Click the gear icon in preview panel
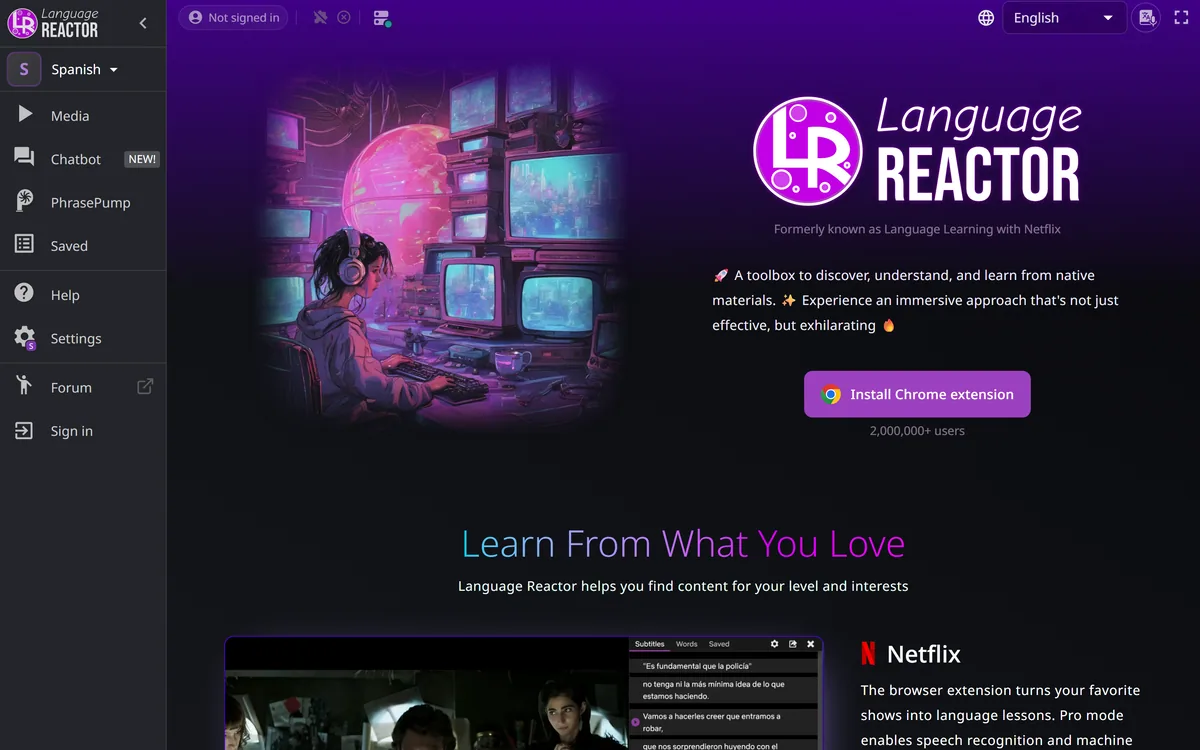This screenshot has height=750, width=1200. tap(774, 644)
